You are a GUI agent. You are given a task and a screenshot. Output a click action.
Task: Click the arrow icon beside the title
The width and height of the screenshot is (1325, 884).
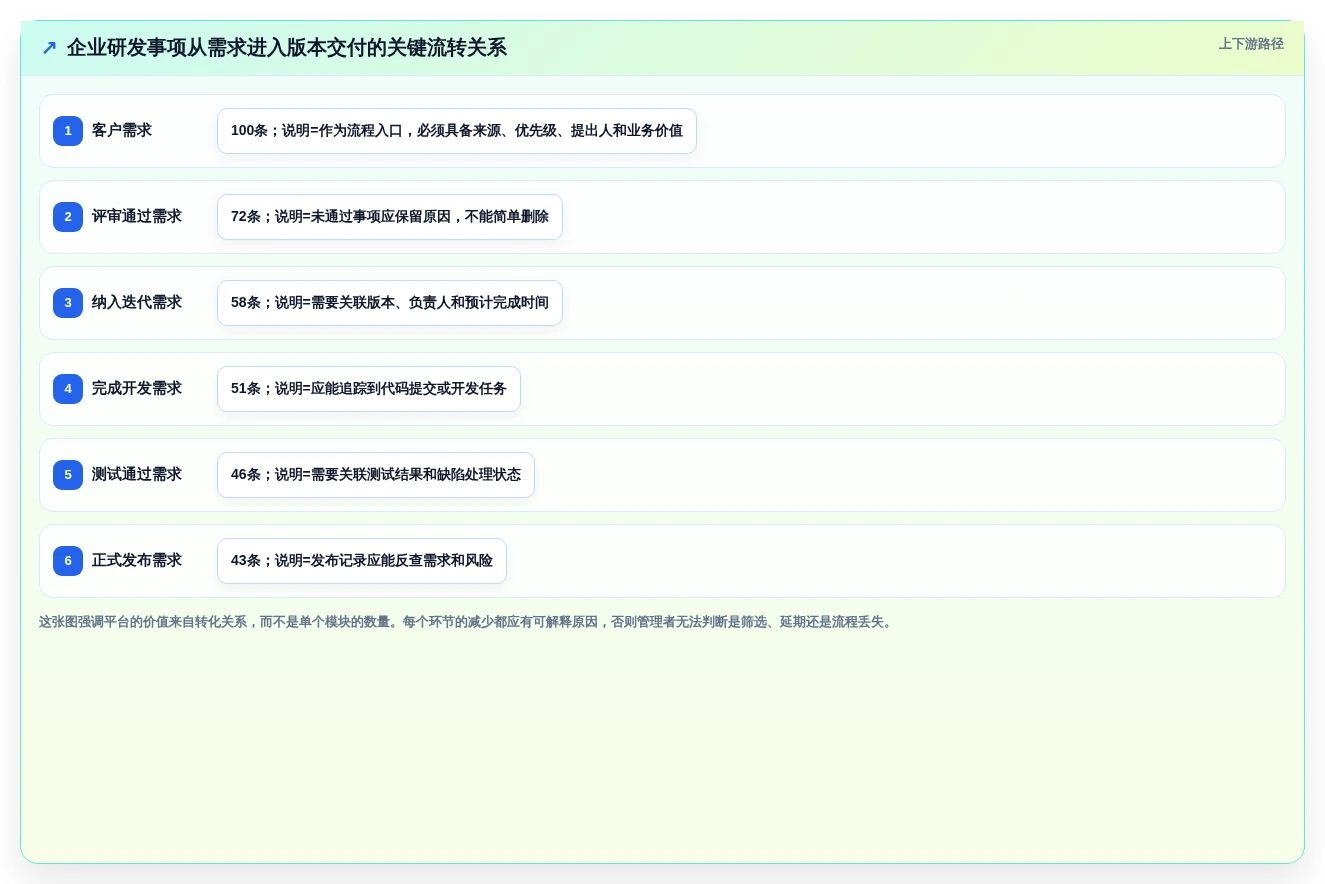click(49, 47)
